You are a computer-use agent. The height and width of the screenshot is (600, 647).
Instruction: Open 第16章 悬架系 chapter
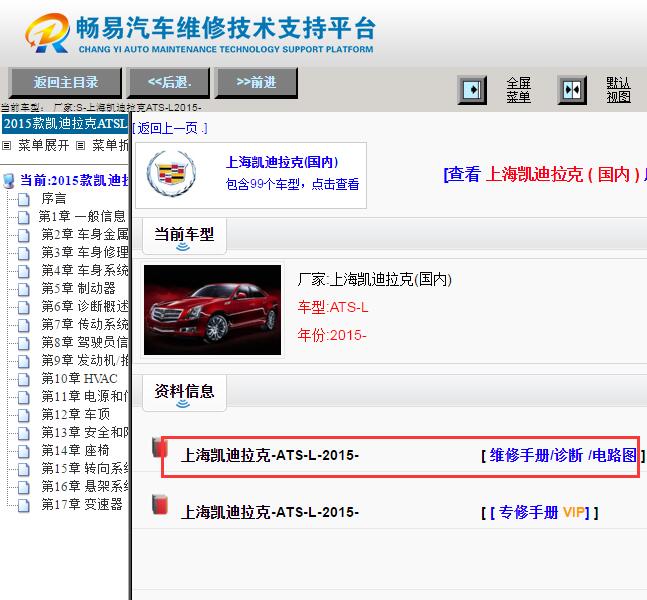[x=85, y=486]
